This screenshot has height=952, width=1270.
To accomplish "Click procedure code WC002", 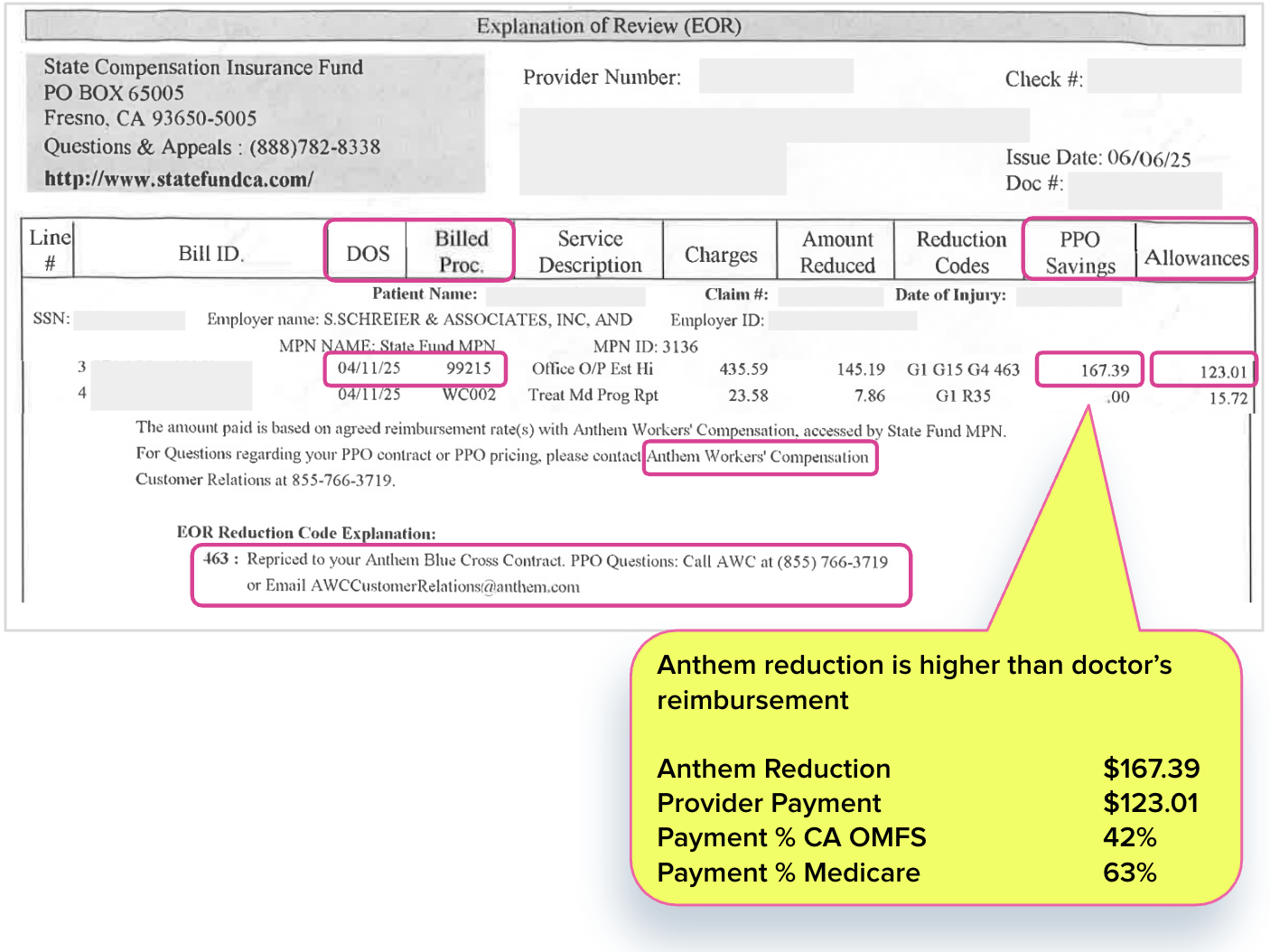I will 469,395.
